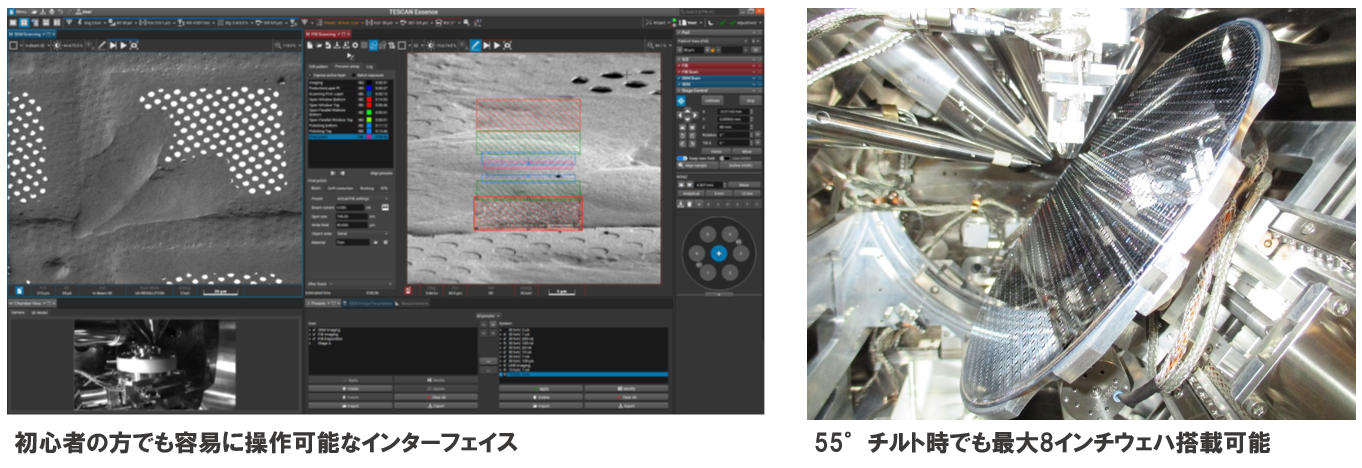Click the Calibrate button in Stage Control
1362x468 pixels.
pos(712,100)
